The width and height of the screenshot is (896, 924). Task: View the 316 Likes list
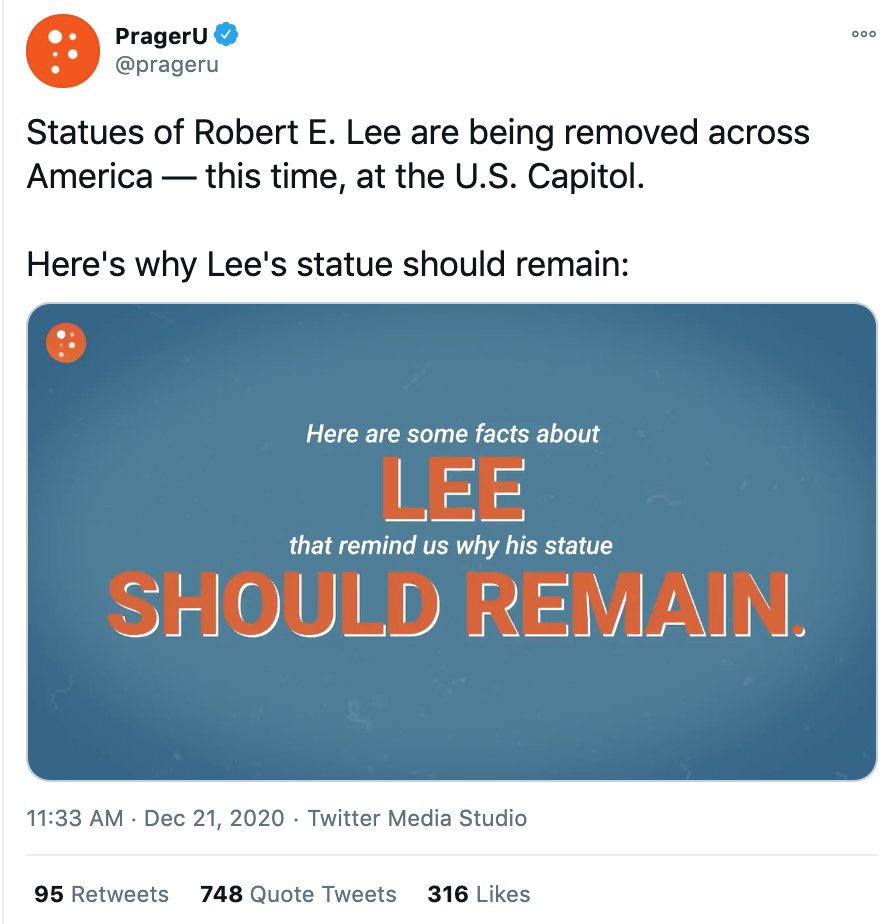pyautogui.click(x=479, y=894)
